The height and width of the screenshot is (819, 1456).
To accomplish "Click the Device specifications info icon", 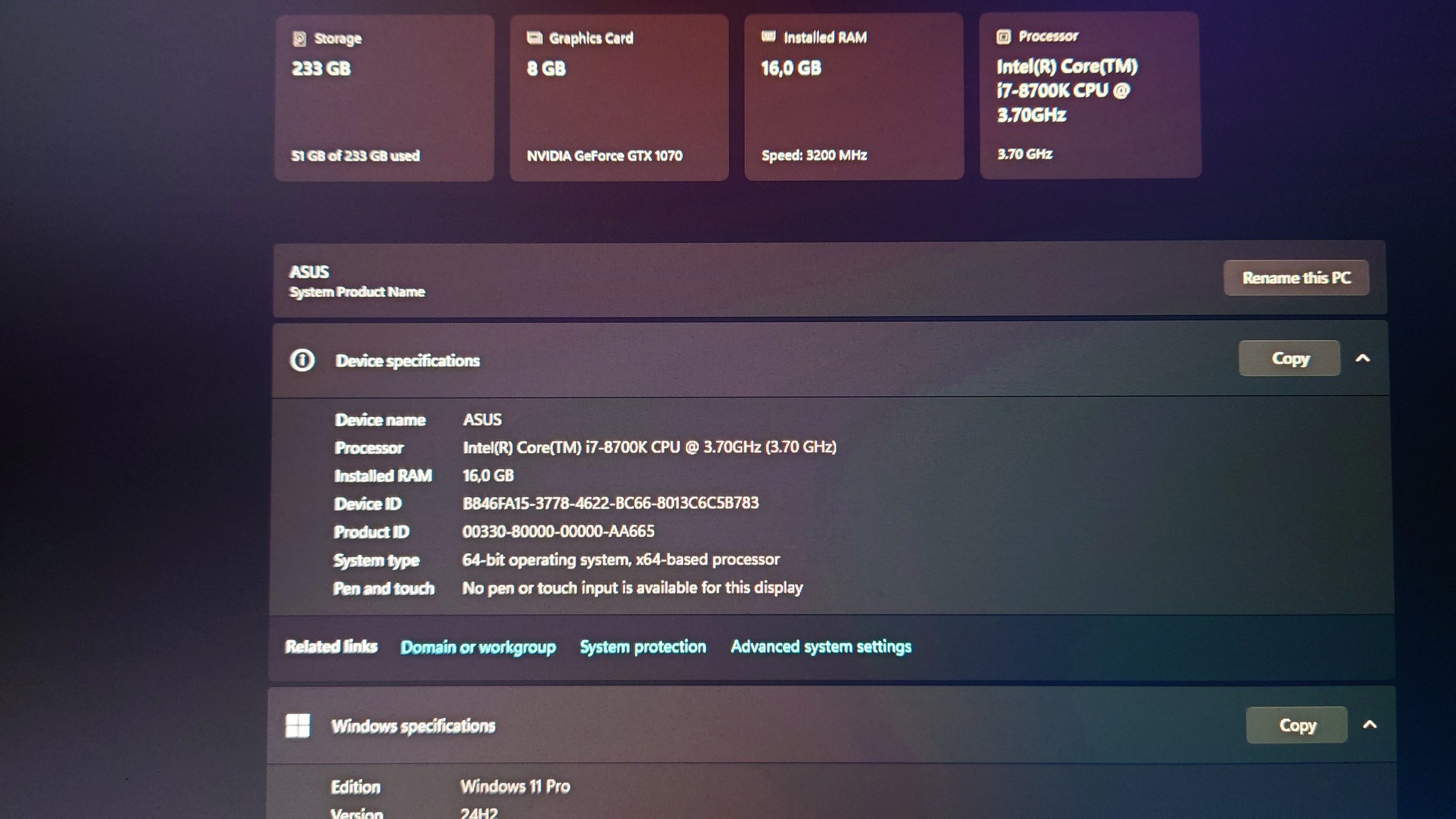I will tap(302, 360).
